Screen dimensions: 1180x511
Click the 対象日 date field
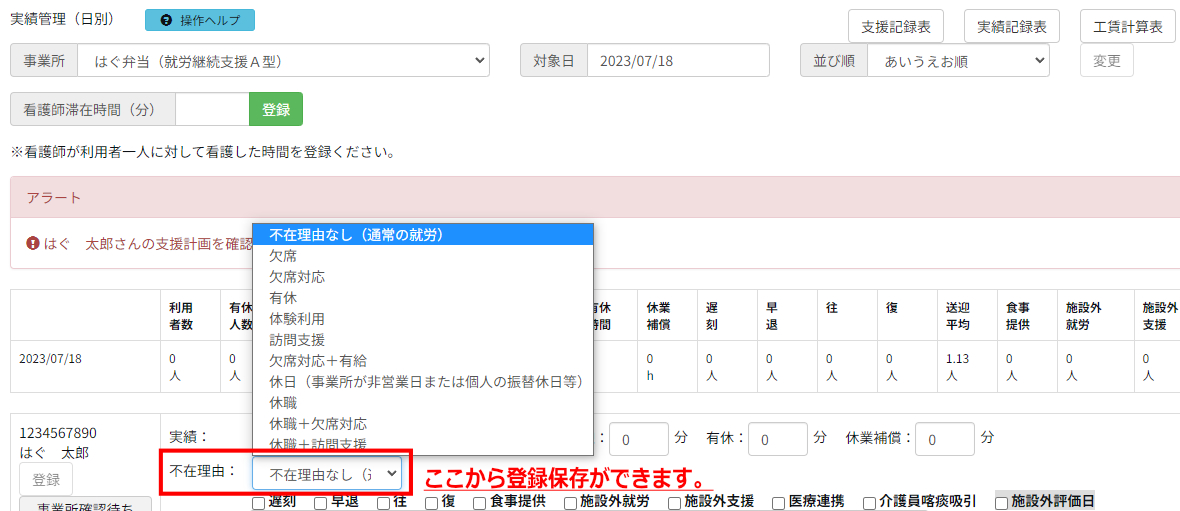(x=677, y=61)
